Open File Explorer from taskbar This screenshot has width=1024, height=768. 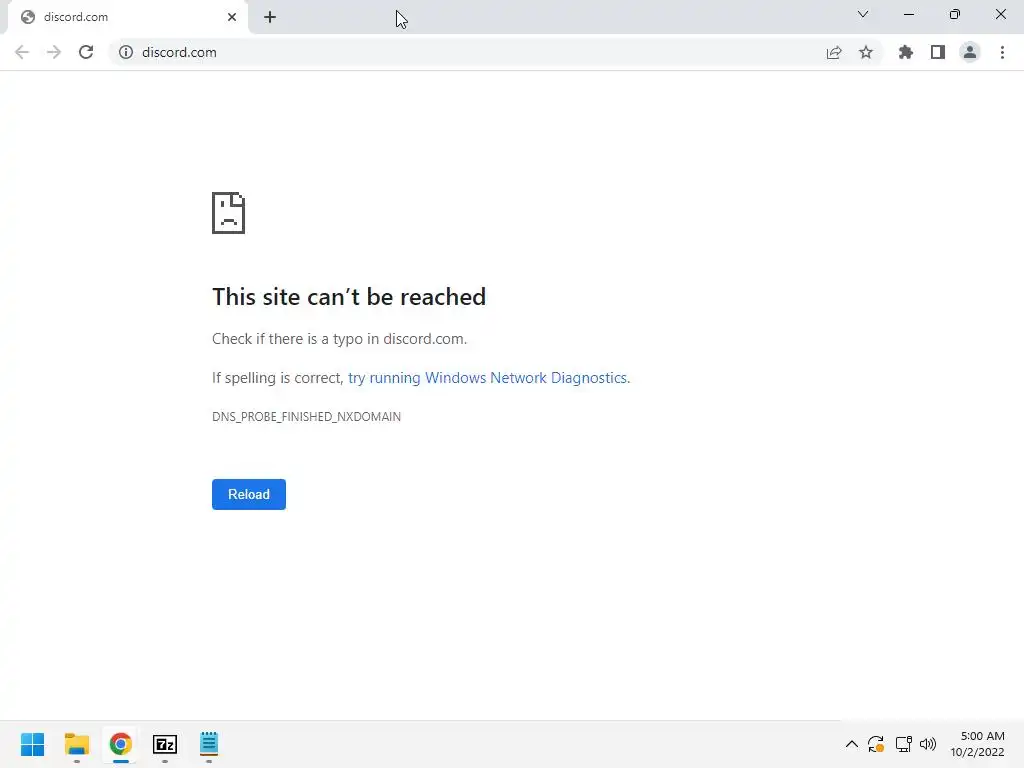click(77, 744)
